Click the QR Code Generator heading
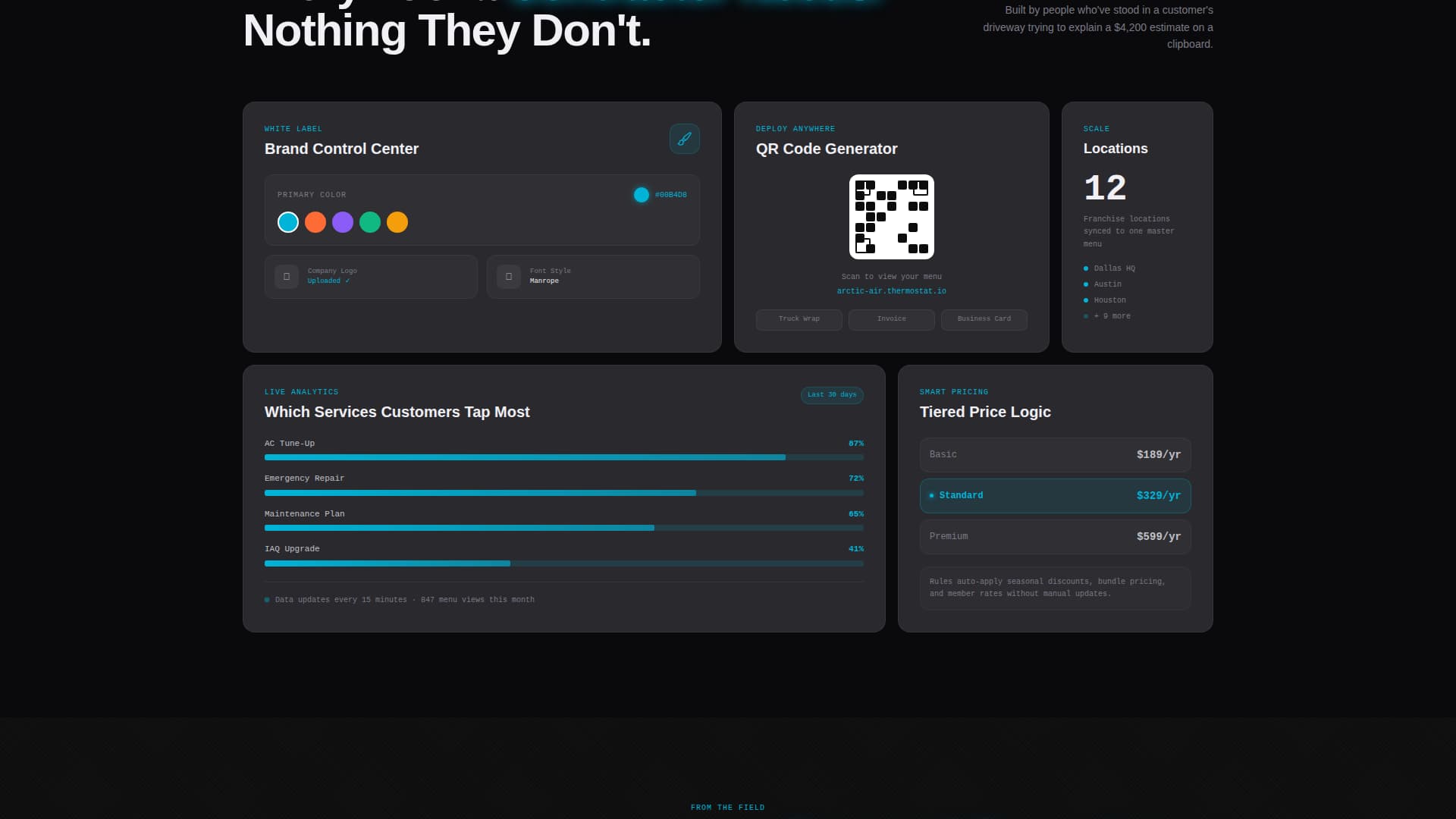Image resolution: width=1456 pixels, height=819 pixels. pyautogui.click(x=827, y=149)
